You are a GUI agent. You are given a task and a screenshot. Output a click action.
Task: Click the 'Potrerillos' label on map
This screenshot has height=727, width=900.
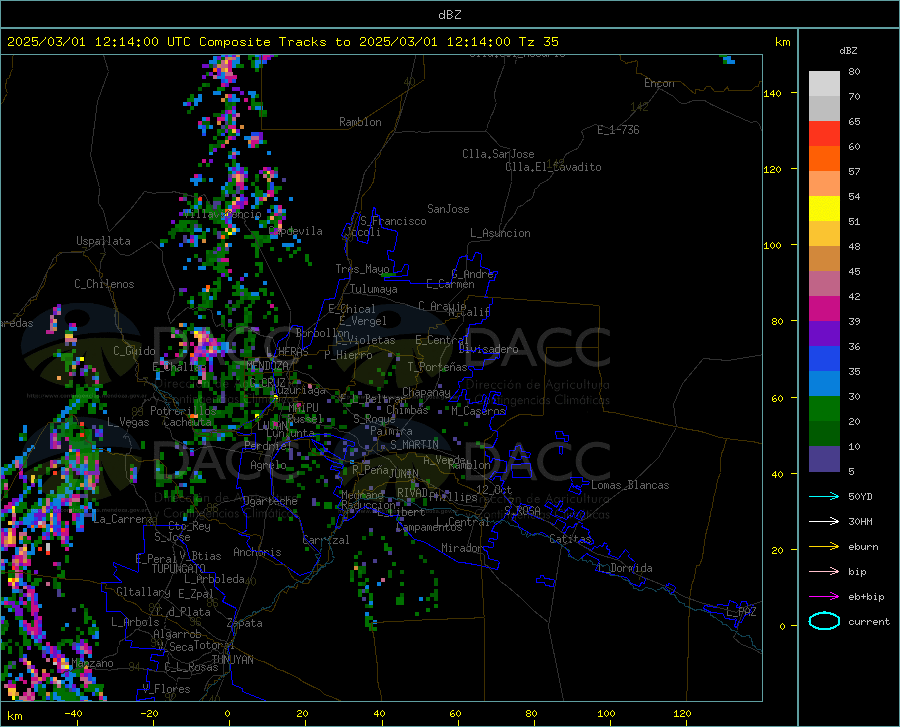click(x=183, y=411)
